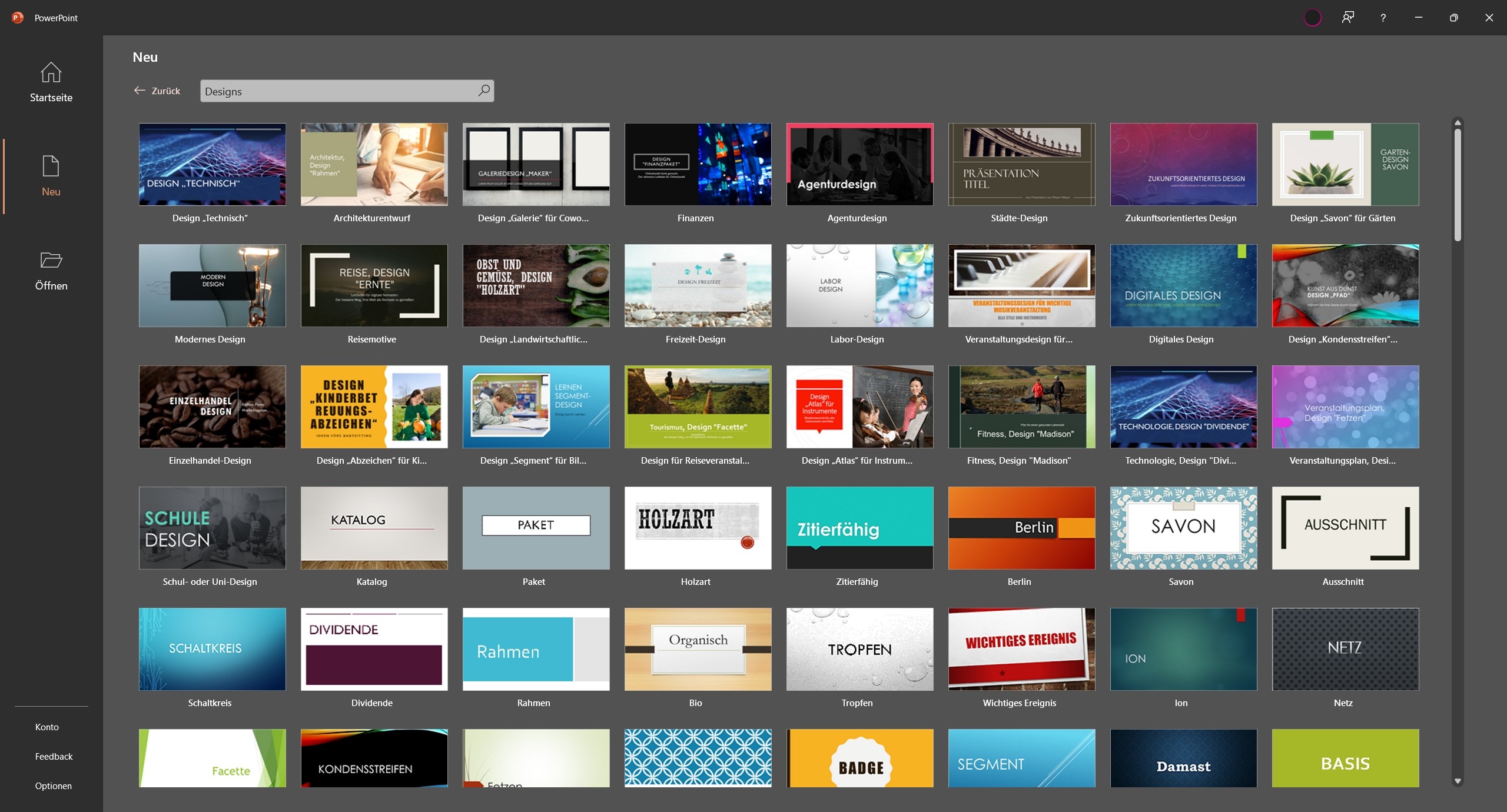Open the user account avatar circle
1507x812 pixels.
[1312, 18]
